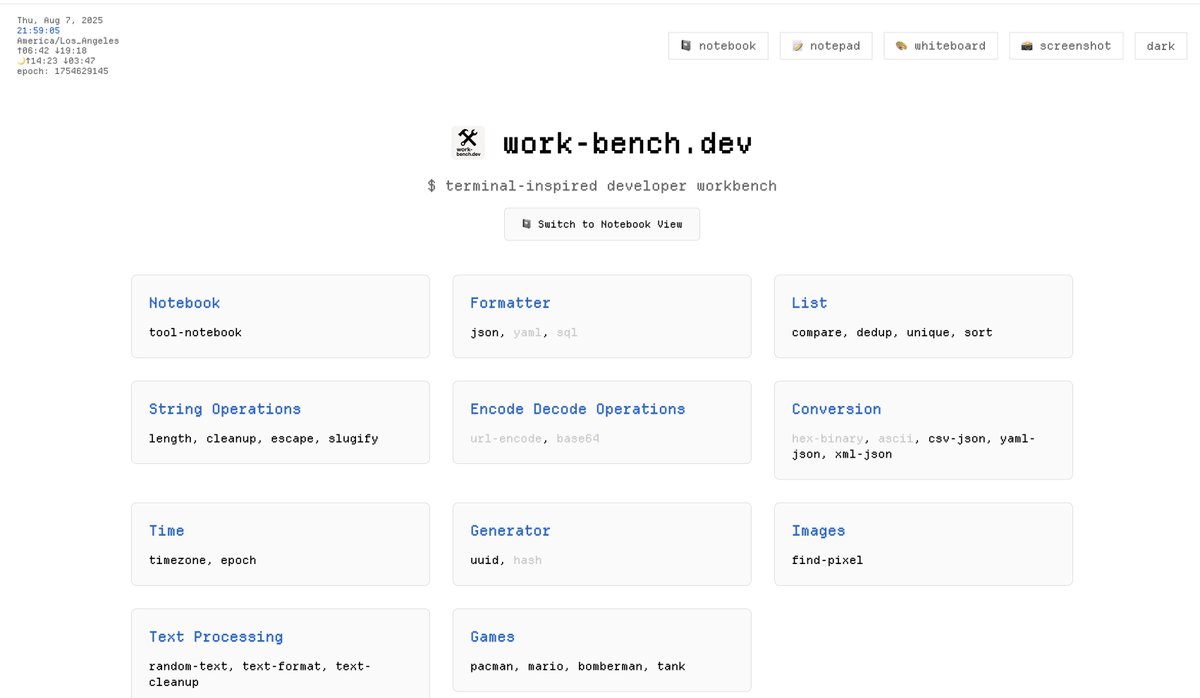Select the csv-json conversion

pyautogui.click(x=956, y=438)
